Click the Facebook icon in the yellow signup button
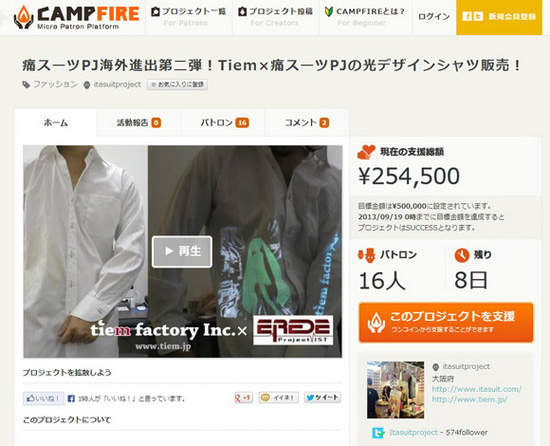The image size is (550, 446). click(x=467, y=16)
